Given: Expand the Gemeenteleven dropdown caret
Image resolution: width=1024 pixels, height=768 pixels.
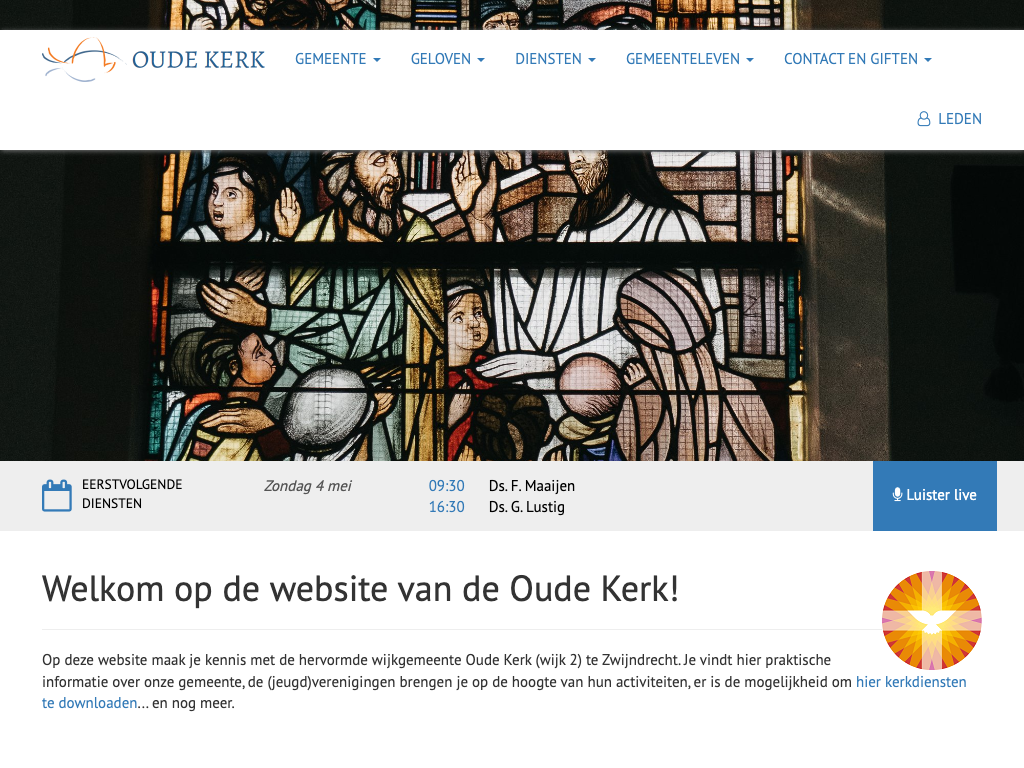Looking at the screenshot, I should coord(750,59).
